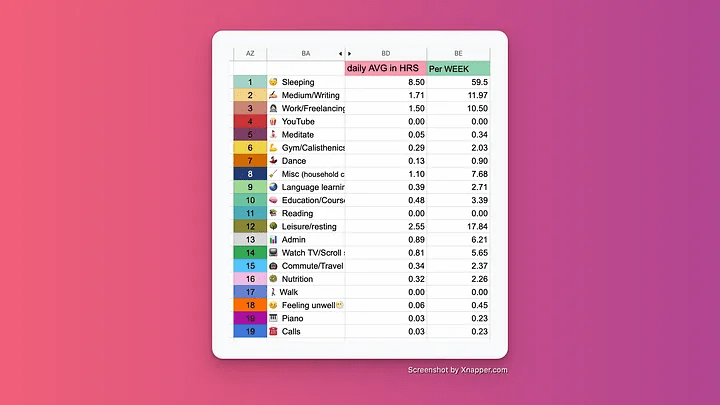Click the bar chart Admin icon
Image resolution: width=720 pixels, height=405 pixels.
[x=273, y=239]
